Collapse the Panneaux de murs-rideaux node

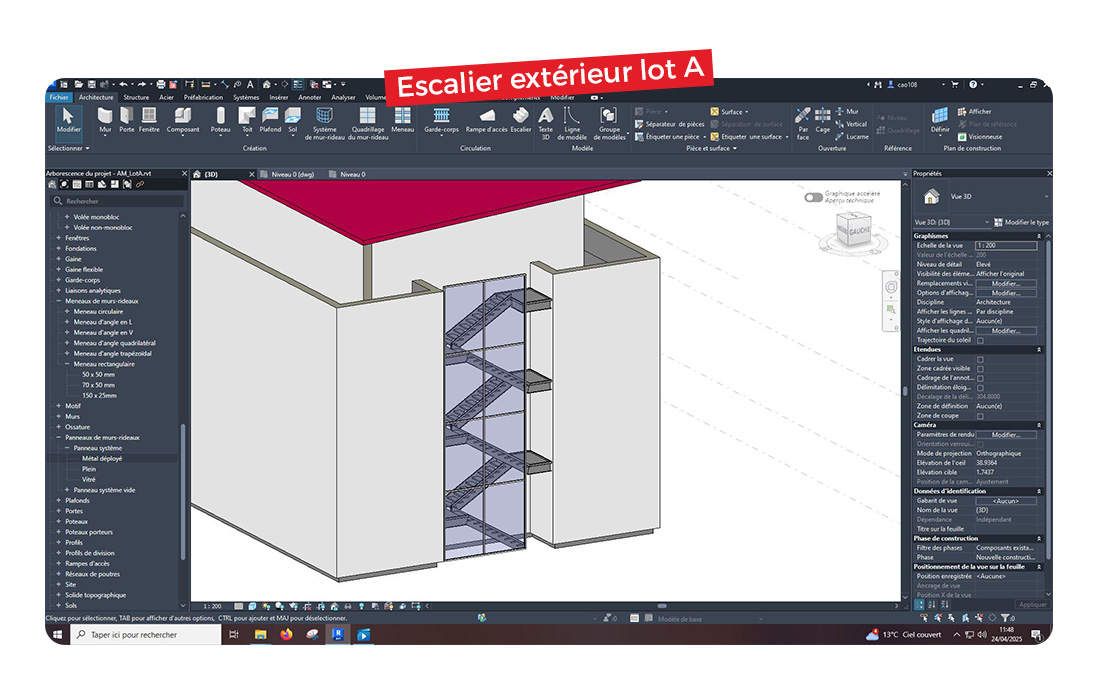tap(59, 437)
